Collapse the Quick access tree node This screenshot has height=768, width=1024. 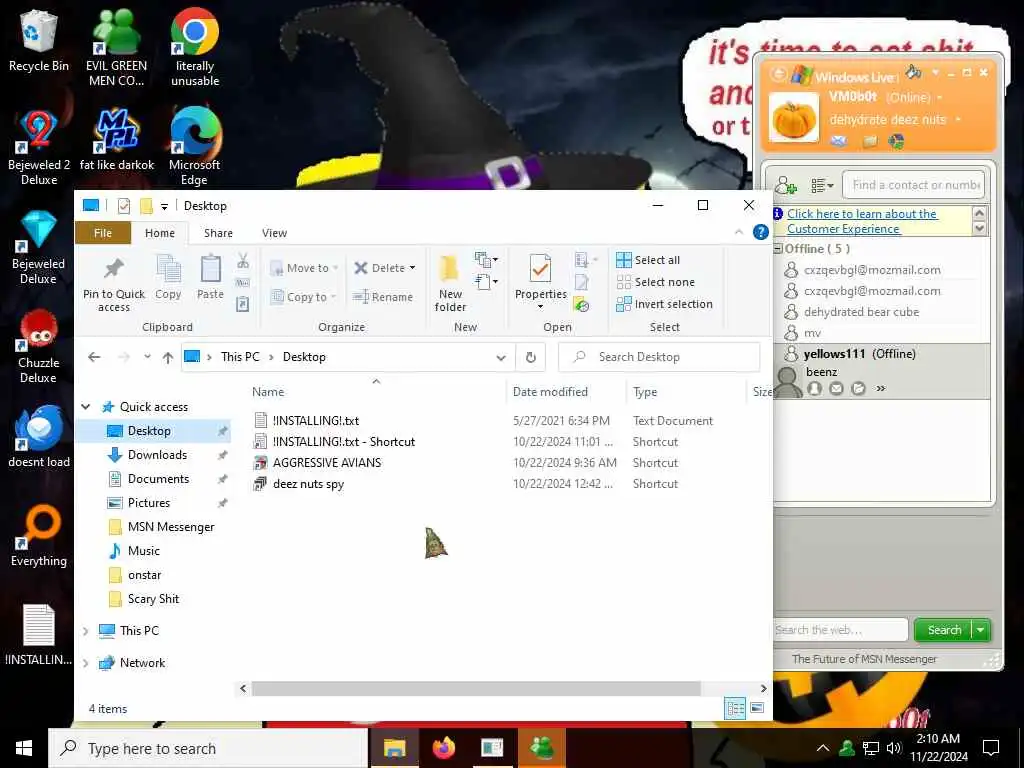click(86, 407)
